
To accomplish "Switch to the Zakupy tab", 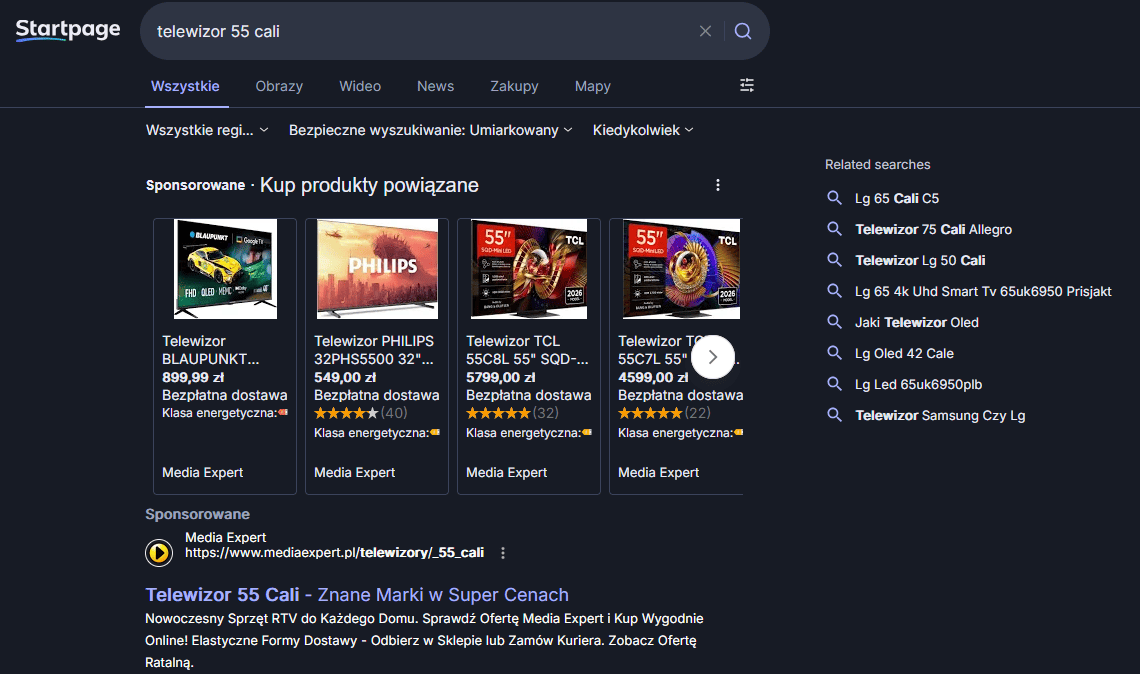I will click(x=514, y=86).
